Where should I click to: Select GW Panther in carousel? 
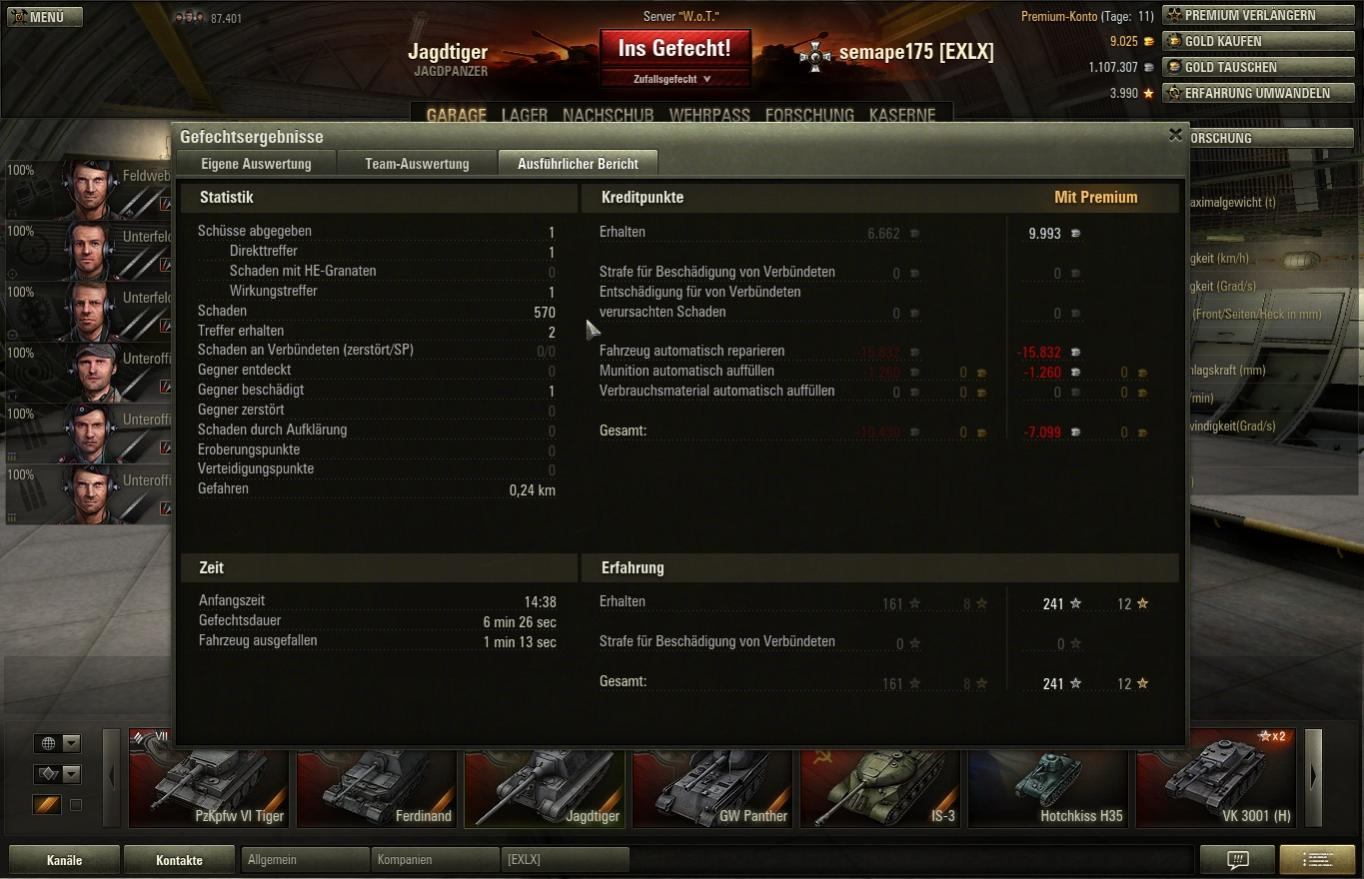[x=712, y=778]
